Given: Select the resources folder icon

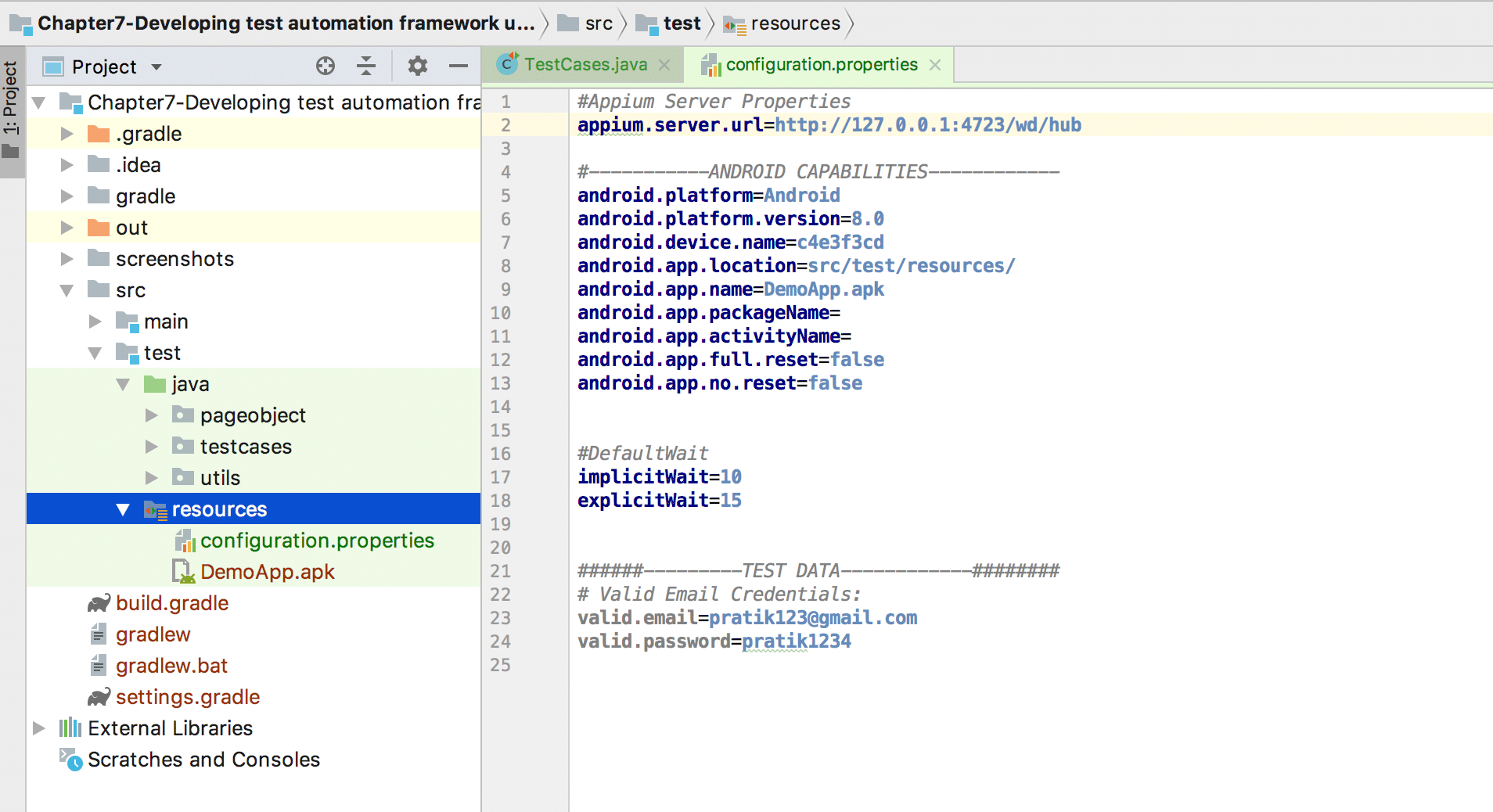Looking at the screenshot, I should point(156,510).
